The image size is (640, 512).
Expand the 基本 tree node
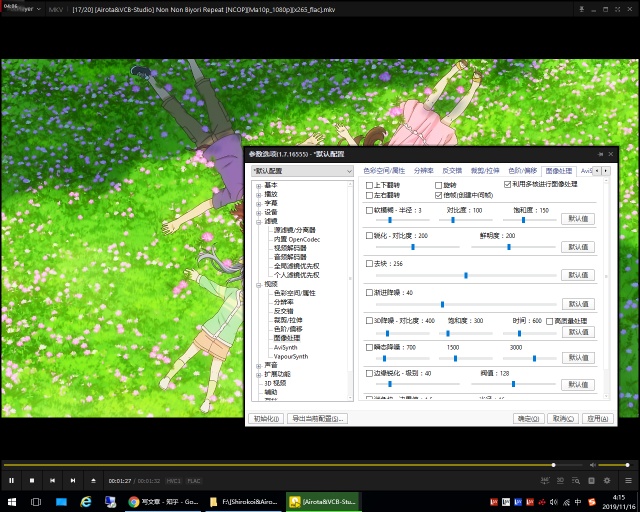(x=258, y=186)
